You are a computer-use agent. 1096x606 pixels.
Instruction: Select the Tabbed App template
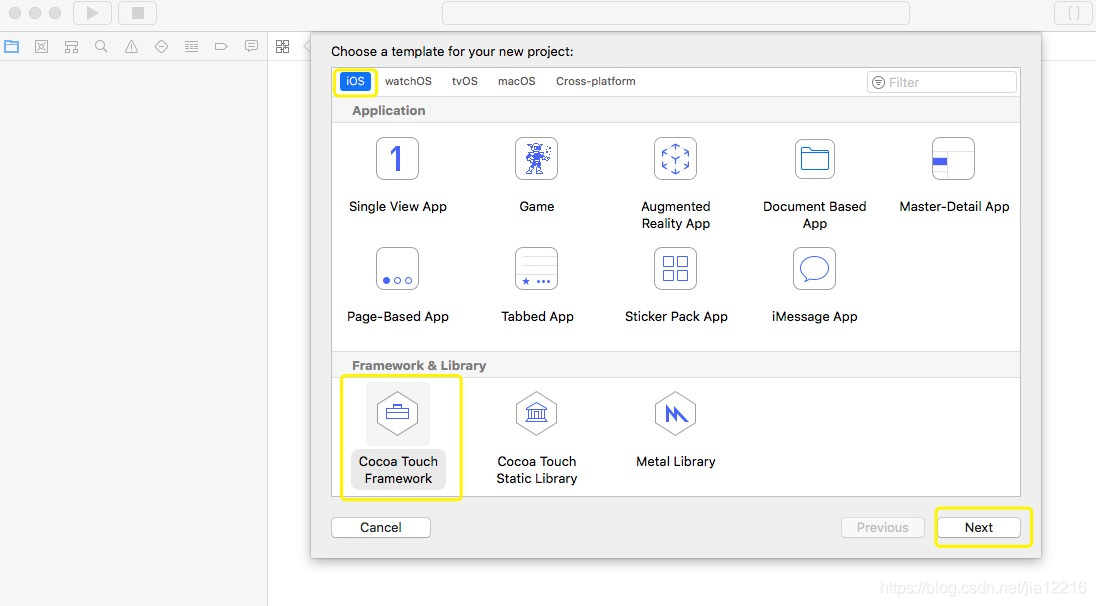536,285
